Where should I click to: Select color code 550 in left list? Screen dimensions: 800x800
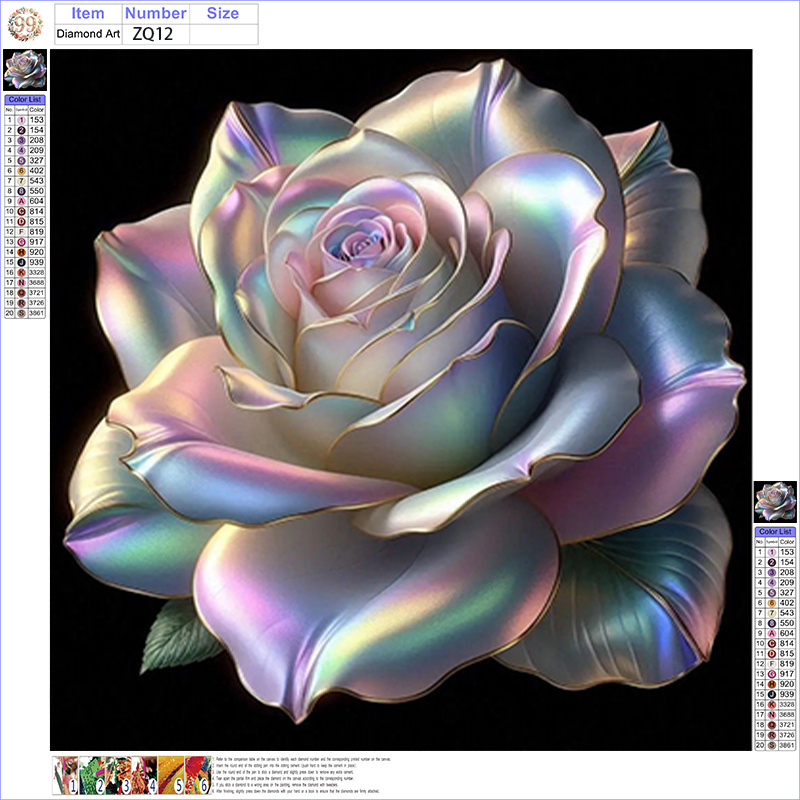tap(36, 191)
